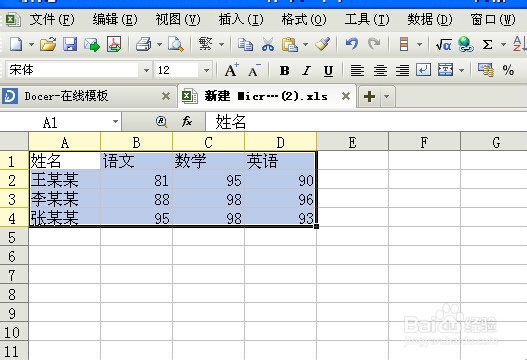Toggle underline formatting

(x=328, y=71)
